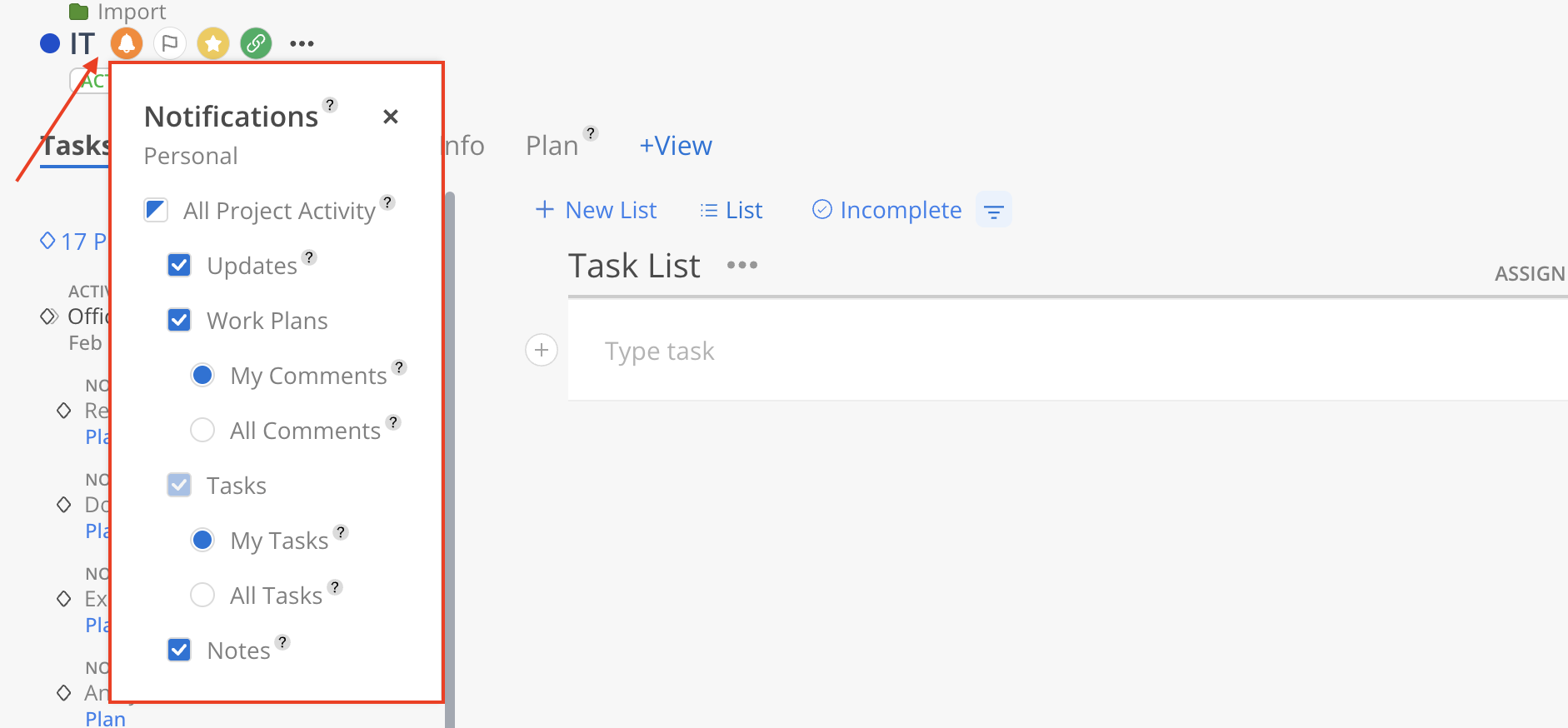The image size is (1568, 728).
Task: Click the plus circle to add task
Action: [x=542, y=350]
